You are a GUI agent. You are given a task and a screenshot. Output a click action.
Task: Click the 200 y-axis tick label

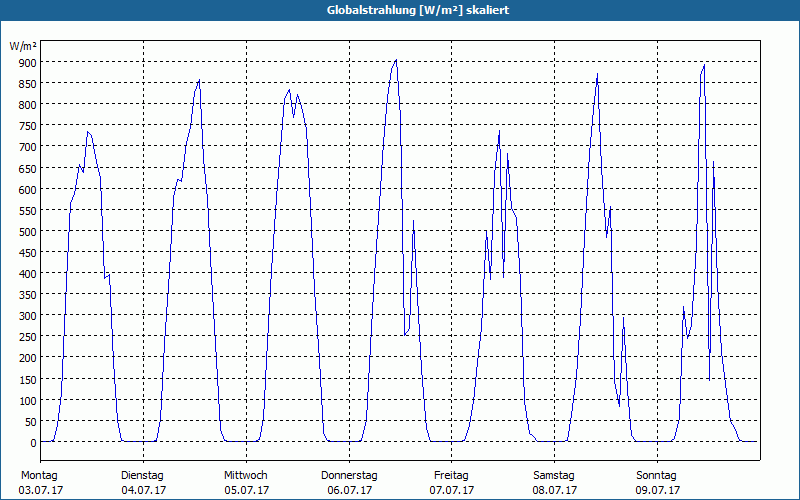click(x=29, y=359)
